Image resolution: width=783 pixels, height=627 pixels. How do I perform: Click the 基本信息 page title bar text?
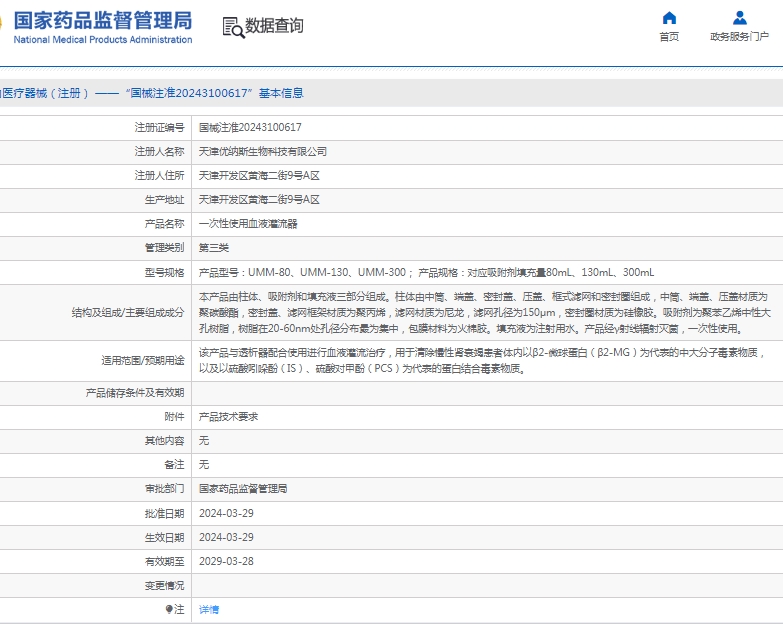click(281, 93)
